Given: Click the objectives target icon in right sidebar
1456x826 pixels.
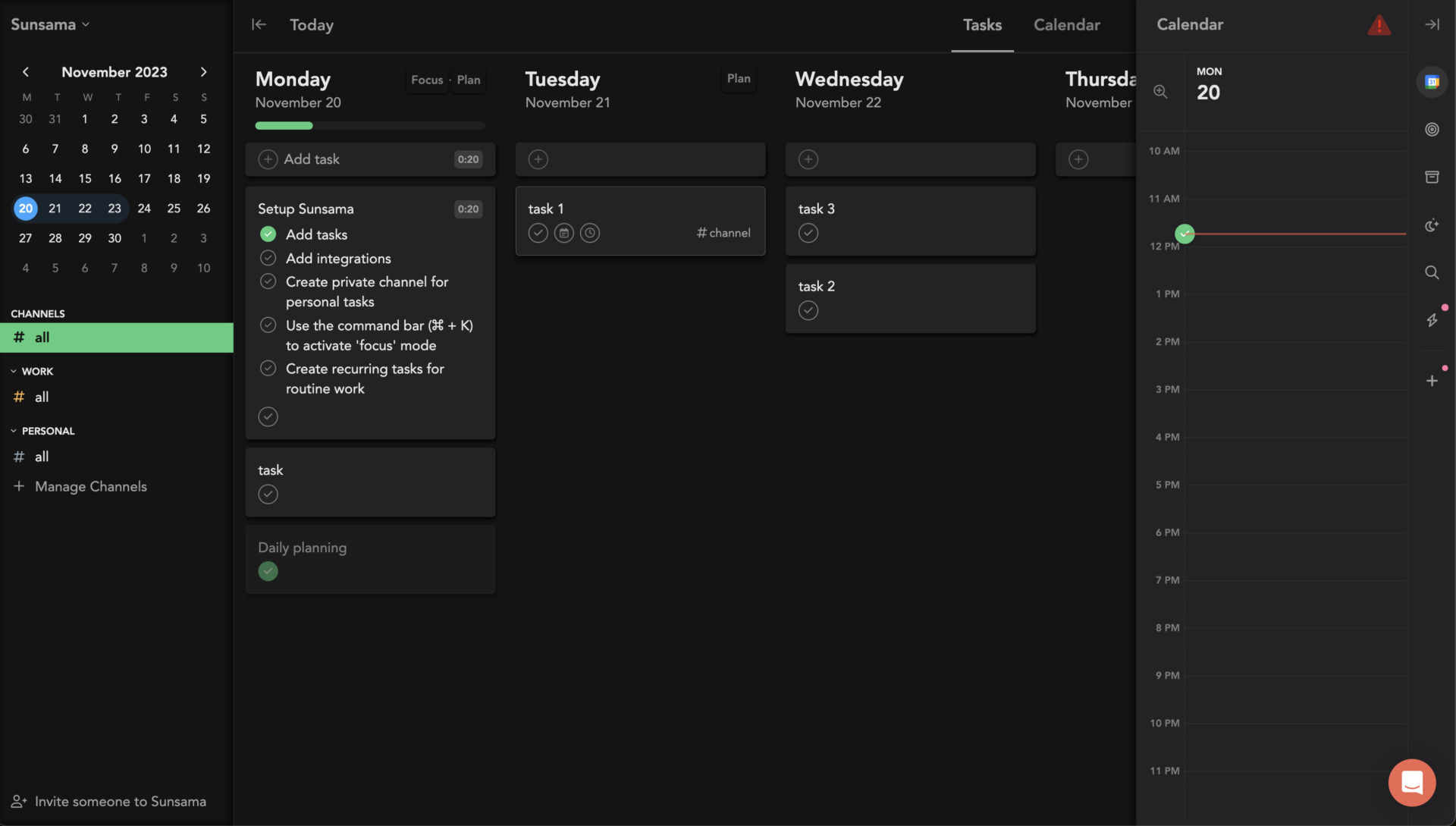Looking at the screenshot, I should (1432, 130).
